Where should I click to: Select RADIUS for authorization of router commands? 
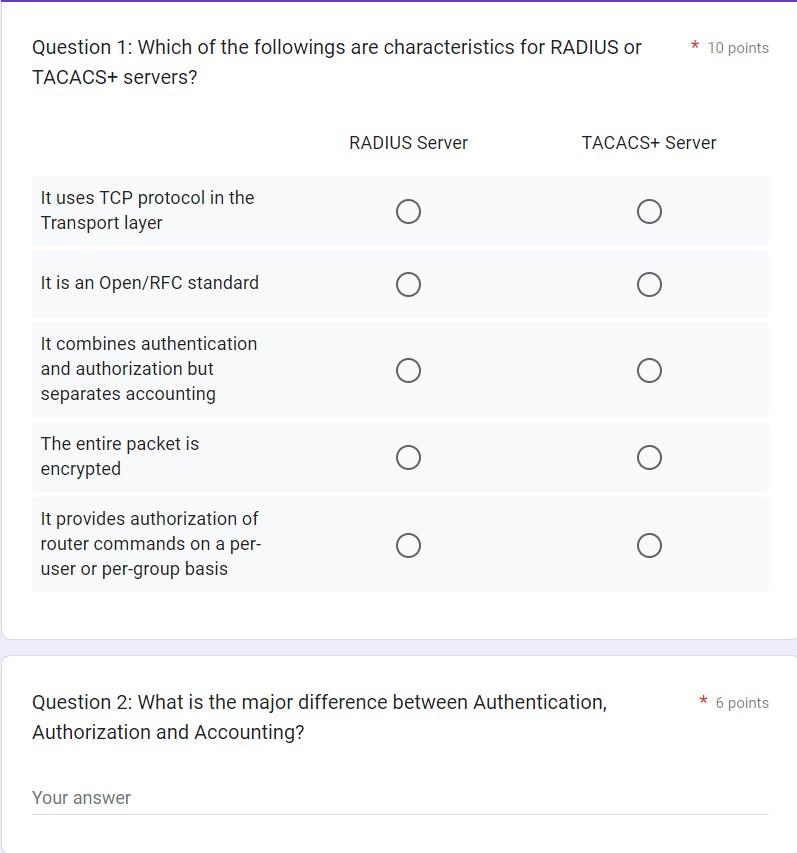click(408, 546)
